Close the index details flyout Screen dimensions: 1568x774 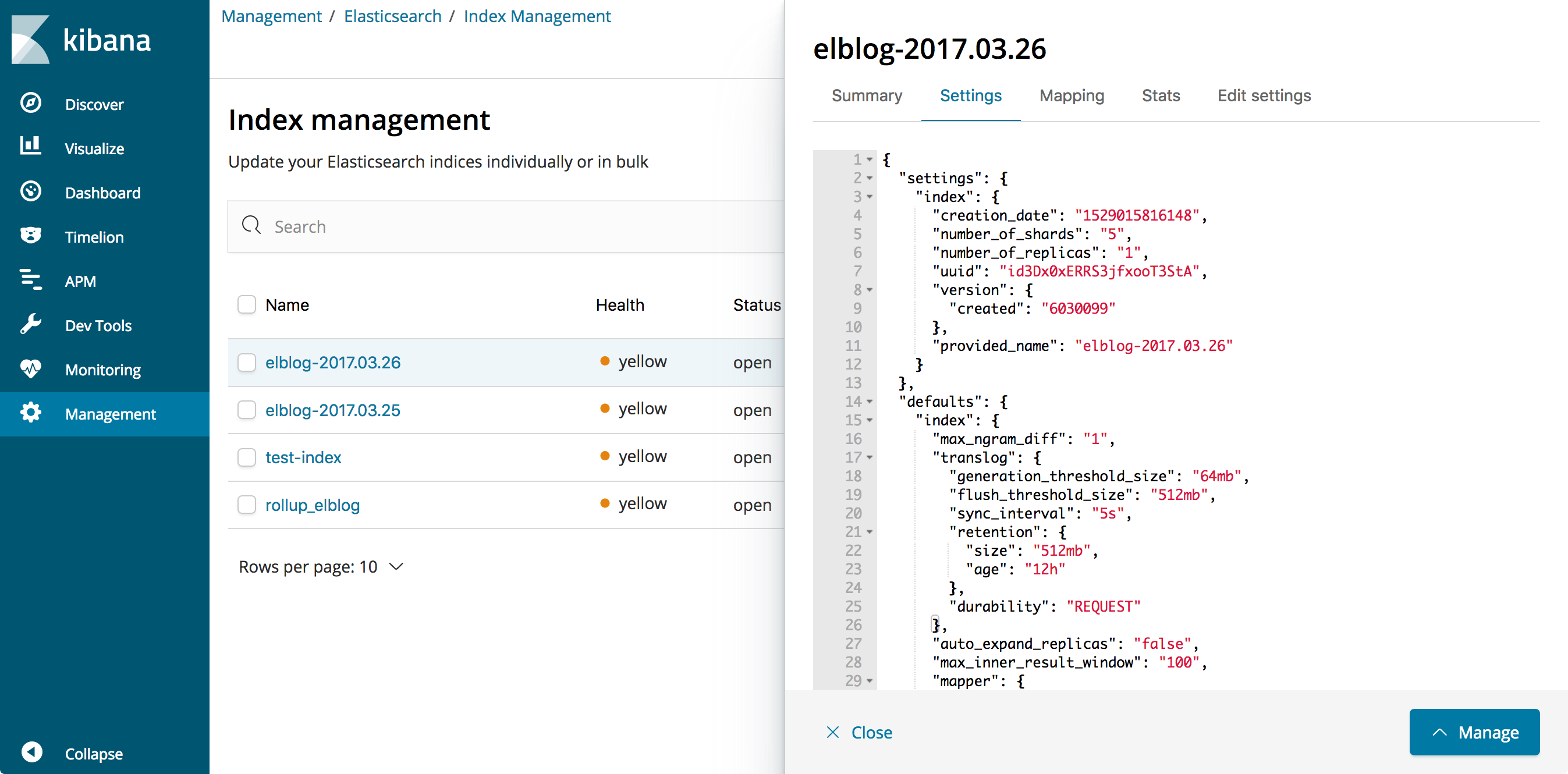point(859,732)
